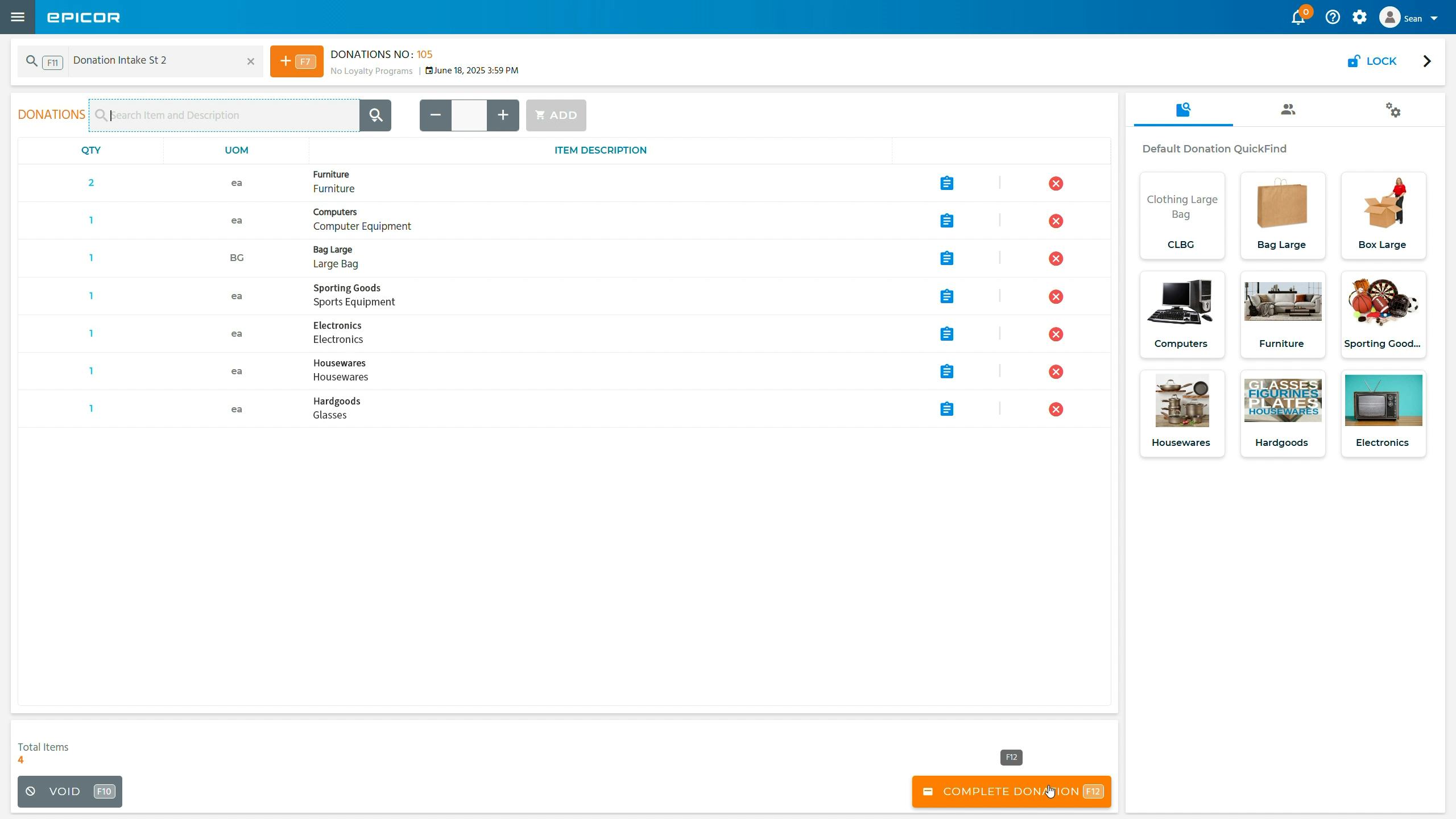Open the settings gear in top bar
Viewport: 1456px width, 819px height.
pos(1360,17)
